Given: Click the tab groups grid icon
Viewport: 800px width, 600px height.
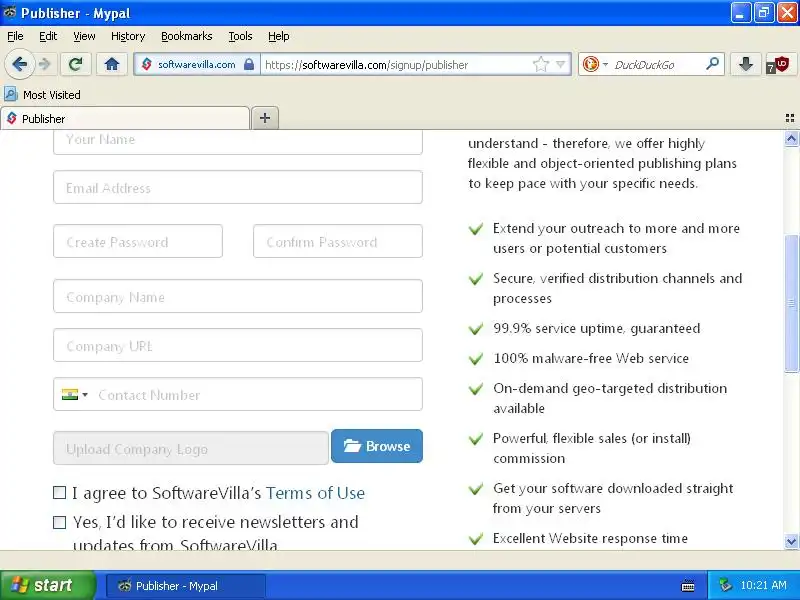Looking at the screenshot, I should point(790,118).
